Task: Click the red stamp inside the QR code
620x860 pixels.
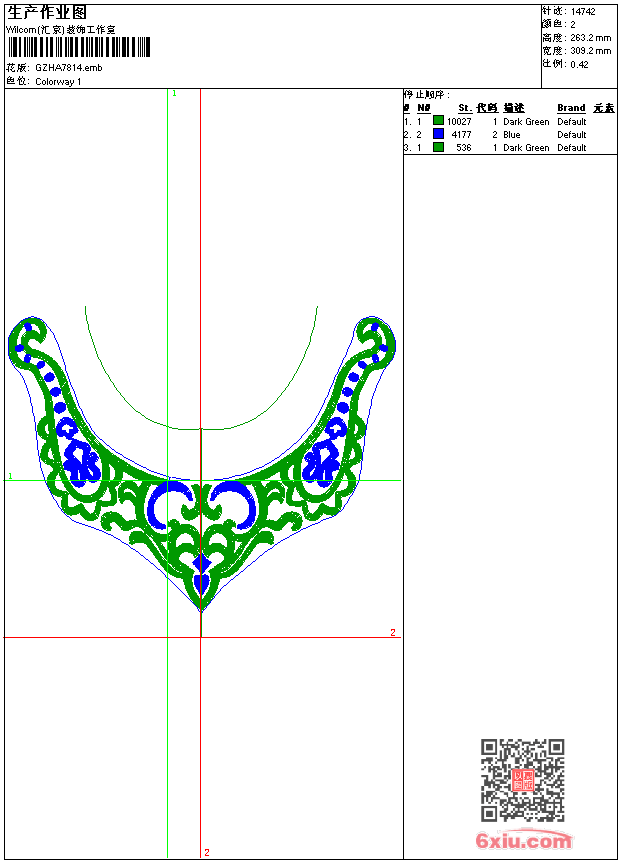Action: 522,780
